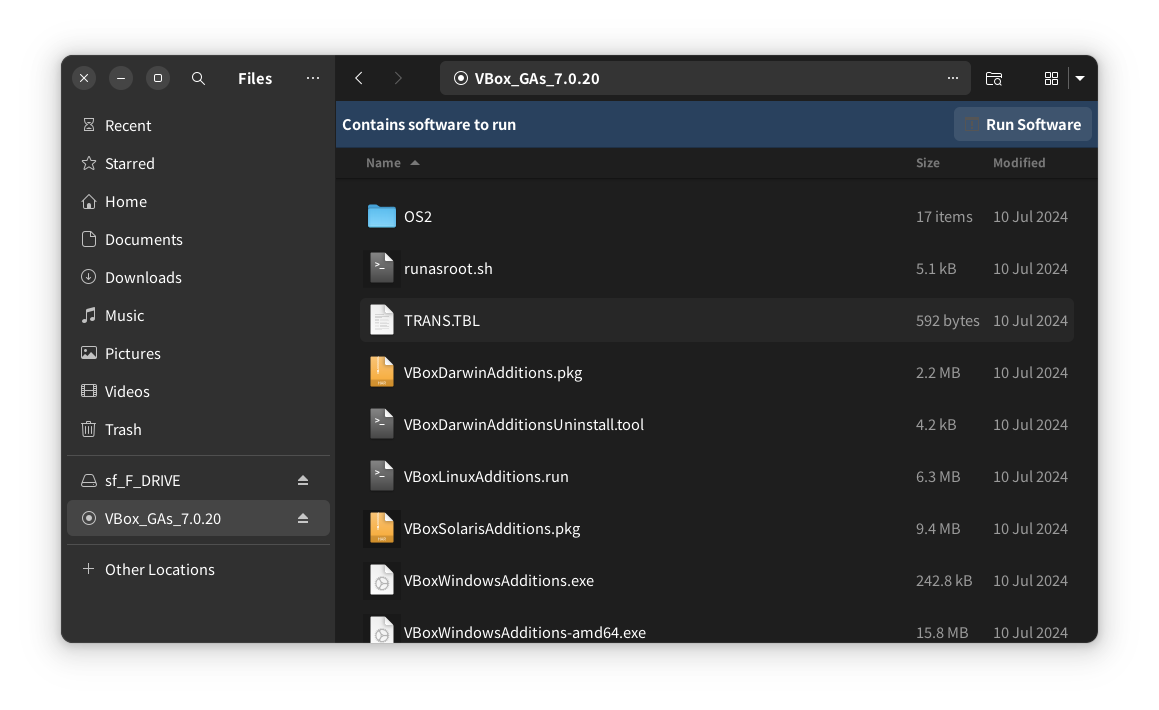The height and width of the screenshot is (710, 1159).
Task: Select VBoxDarwinAdditionsUninstall.tool file name
Action: [523, 425]
